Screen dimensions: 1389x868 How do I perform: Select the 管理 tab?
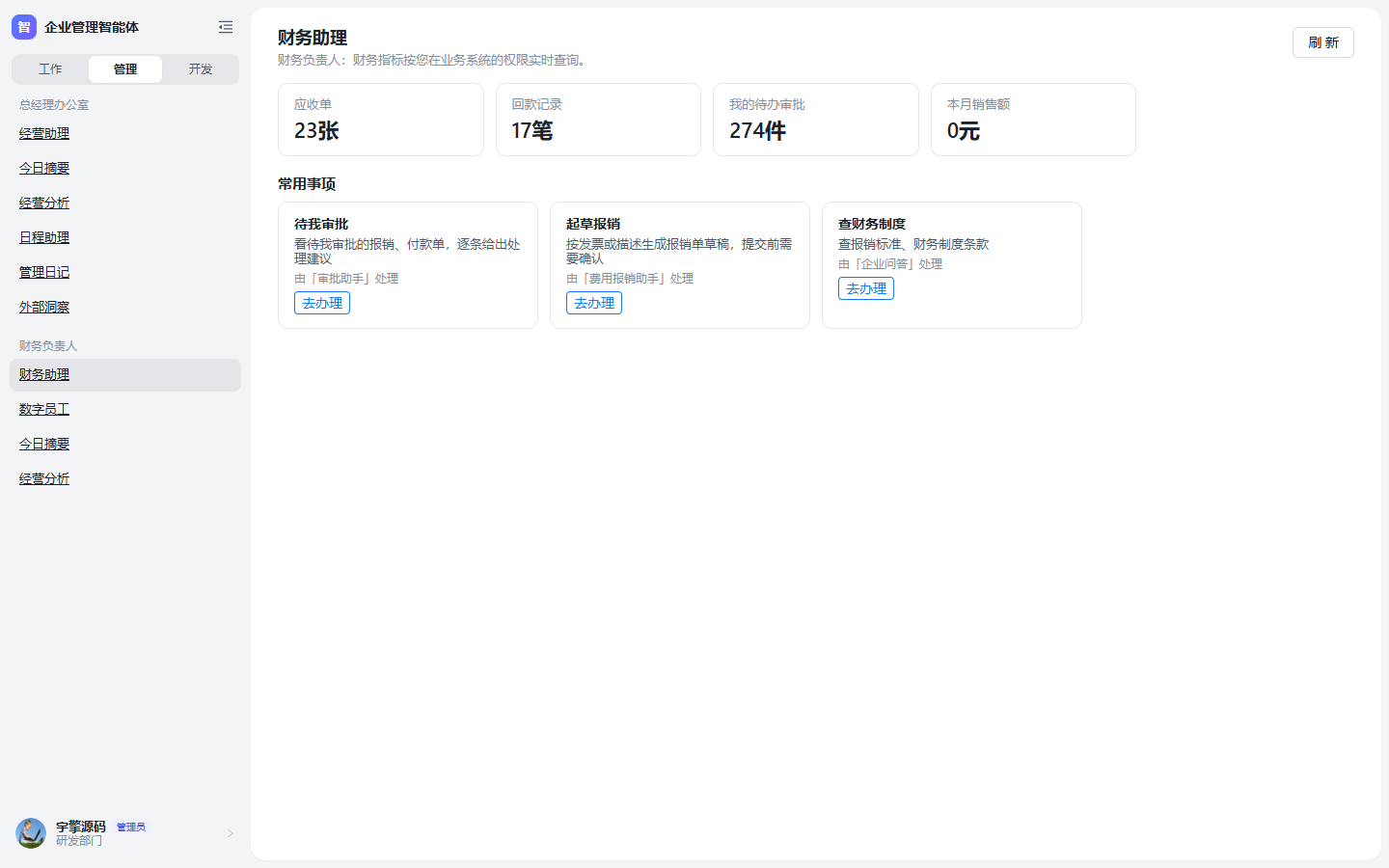pos(125,69)
